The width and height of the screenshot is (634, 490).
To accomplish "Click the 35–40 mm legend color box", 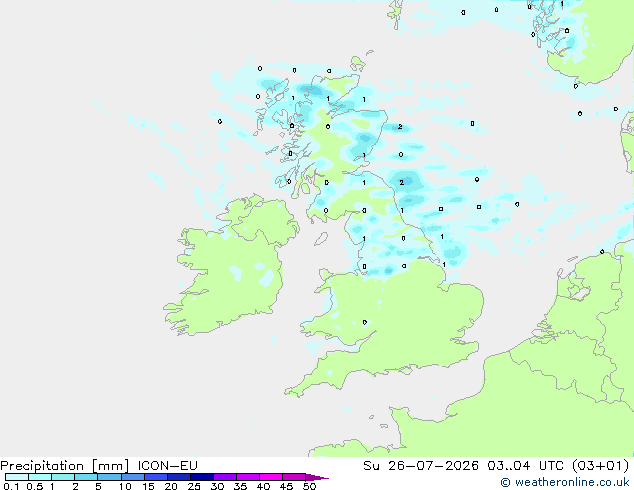I will (x=247, y=477).
